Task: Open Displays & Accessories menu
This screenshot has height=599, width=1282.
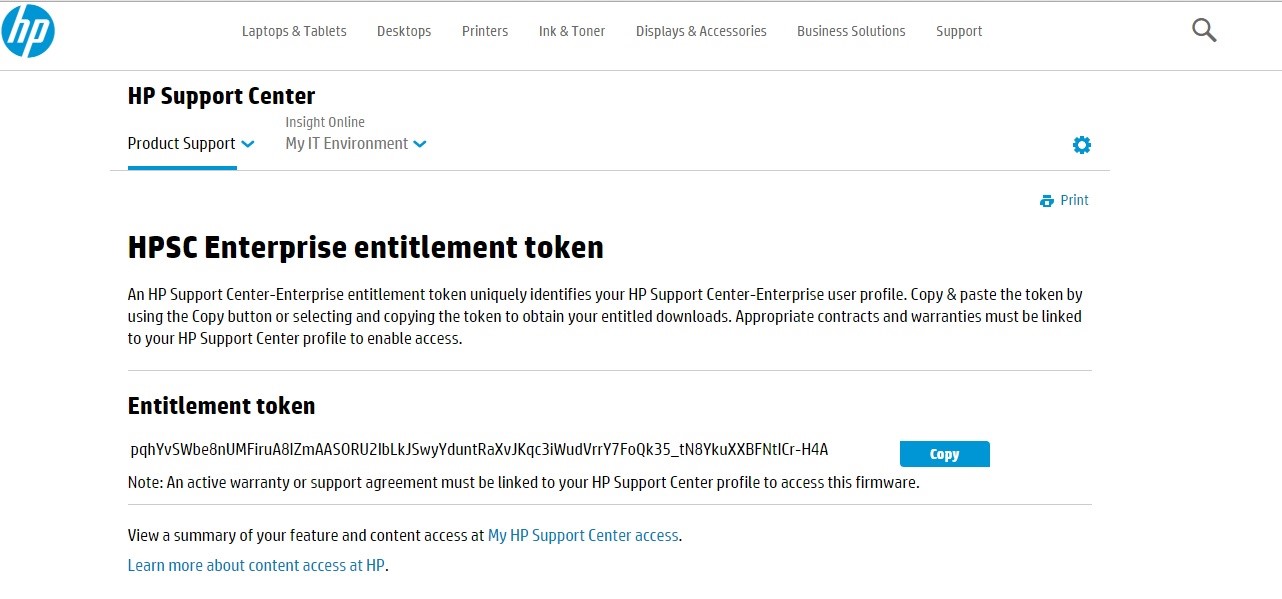Action: 701,31
